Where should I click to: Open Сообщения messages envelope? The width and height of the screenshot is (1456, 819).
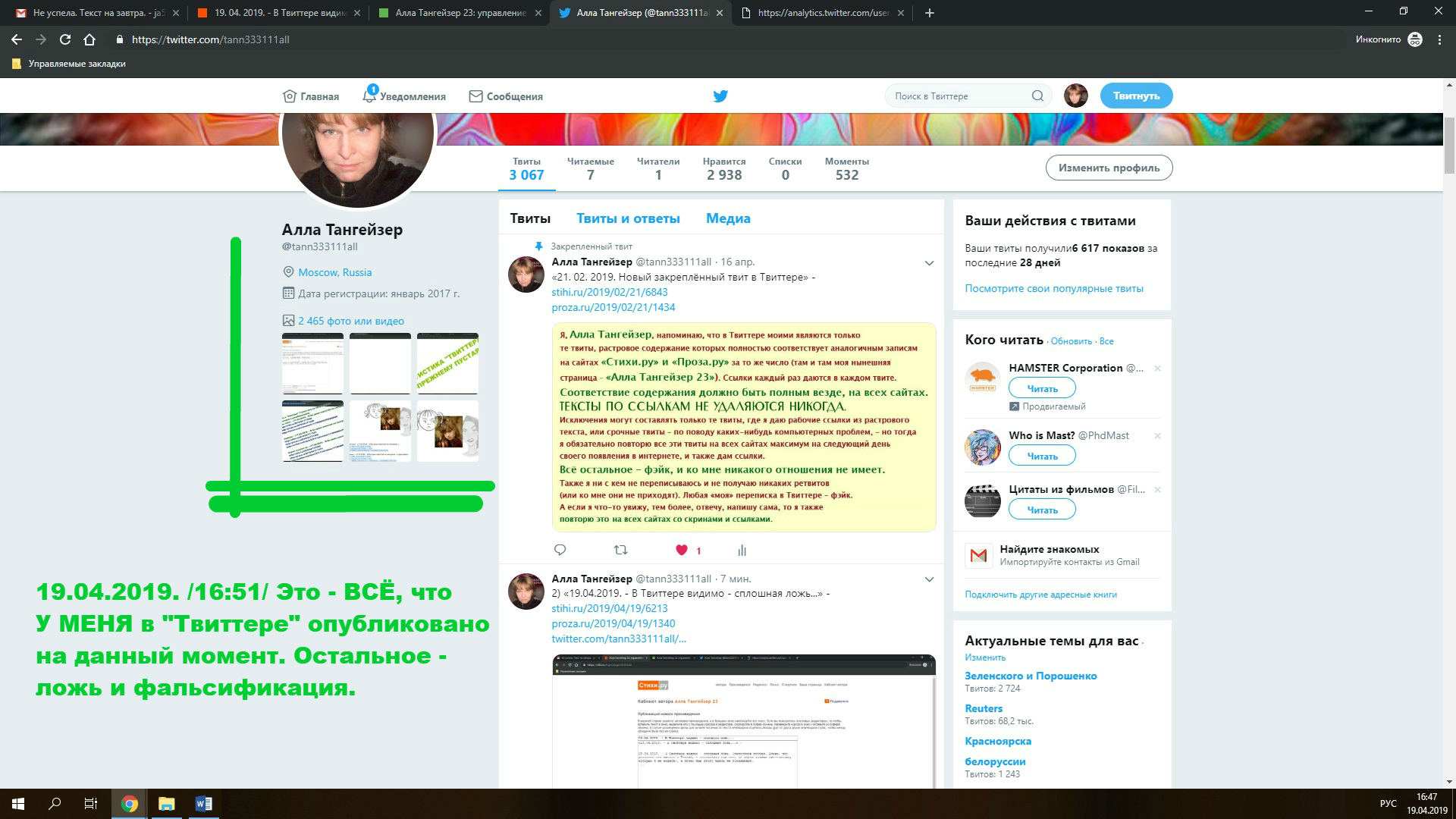506,96
